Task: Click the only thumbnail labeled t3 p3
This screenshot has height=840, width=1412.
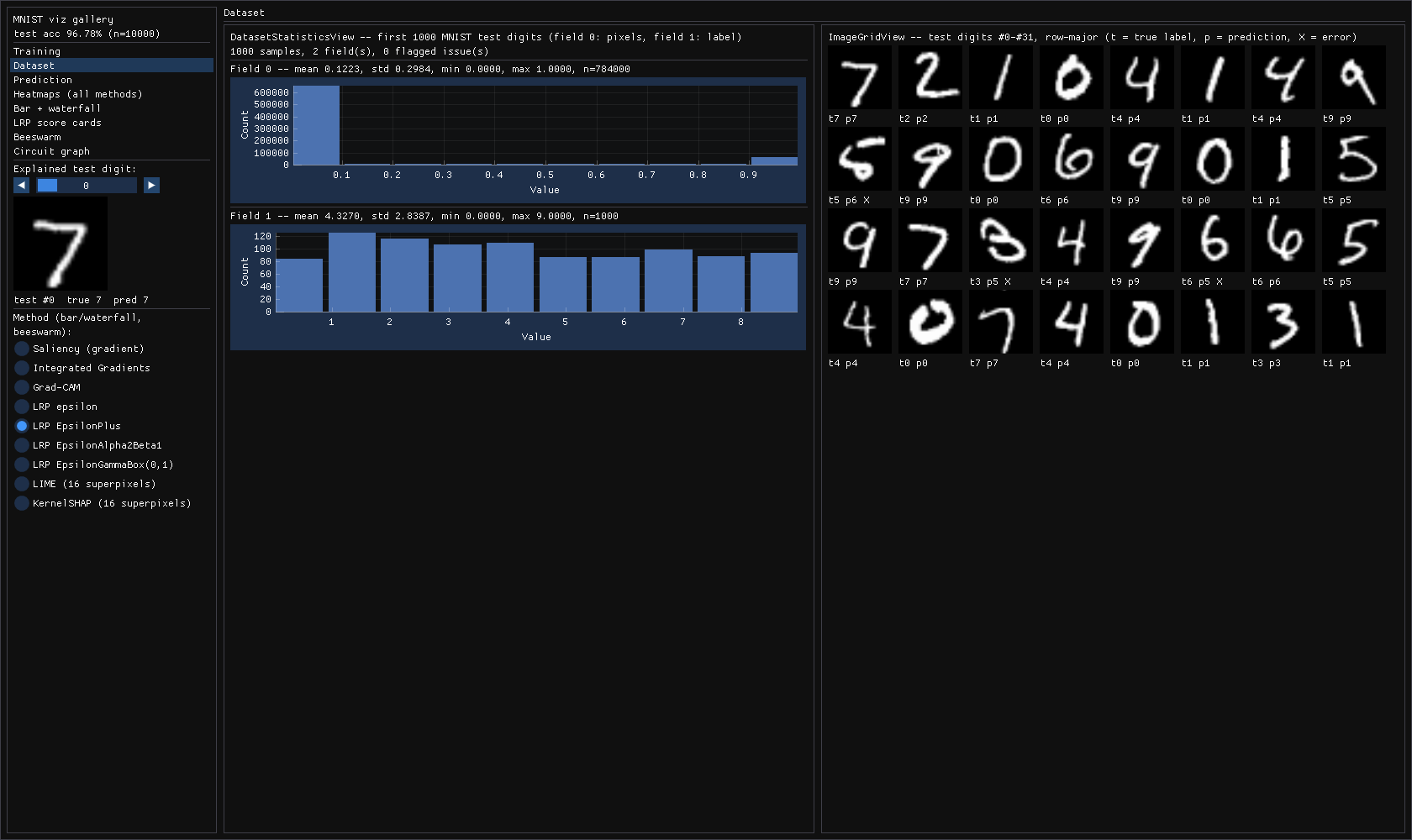Action: click(1283, 322)
